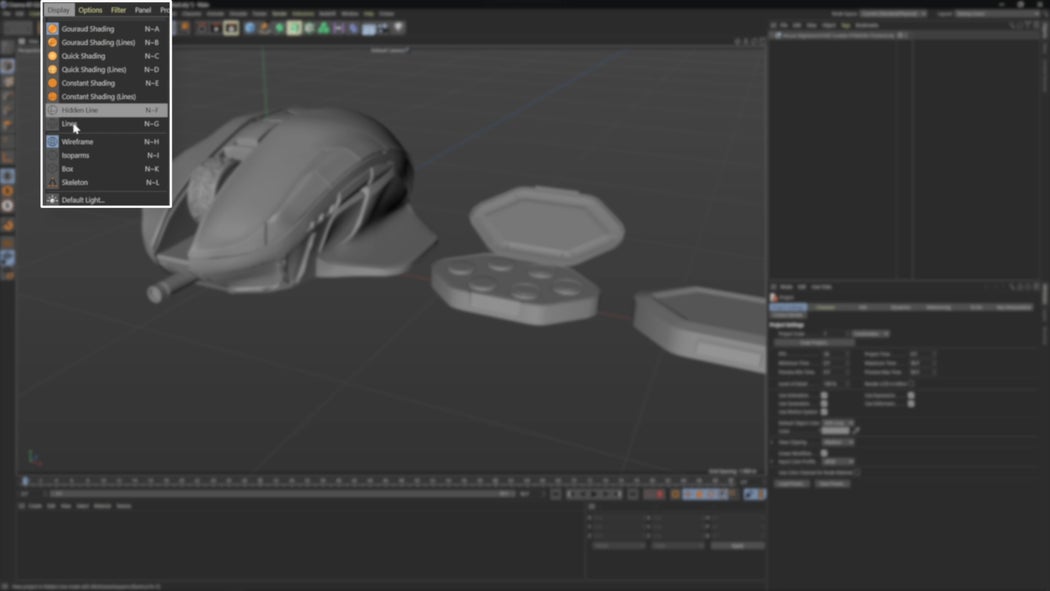
Task: Click the timeline preview range slider
Action: 281,494
